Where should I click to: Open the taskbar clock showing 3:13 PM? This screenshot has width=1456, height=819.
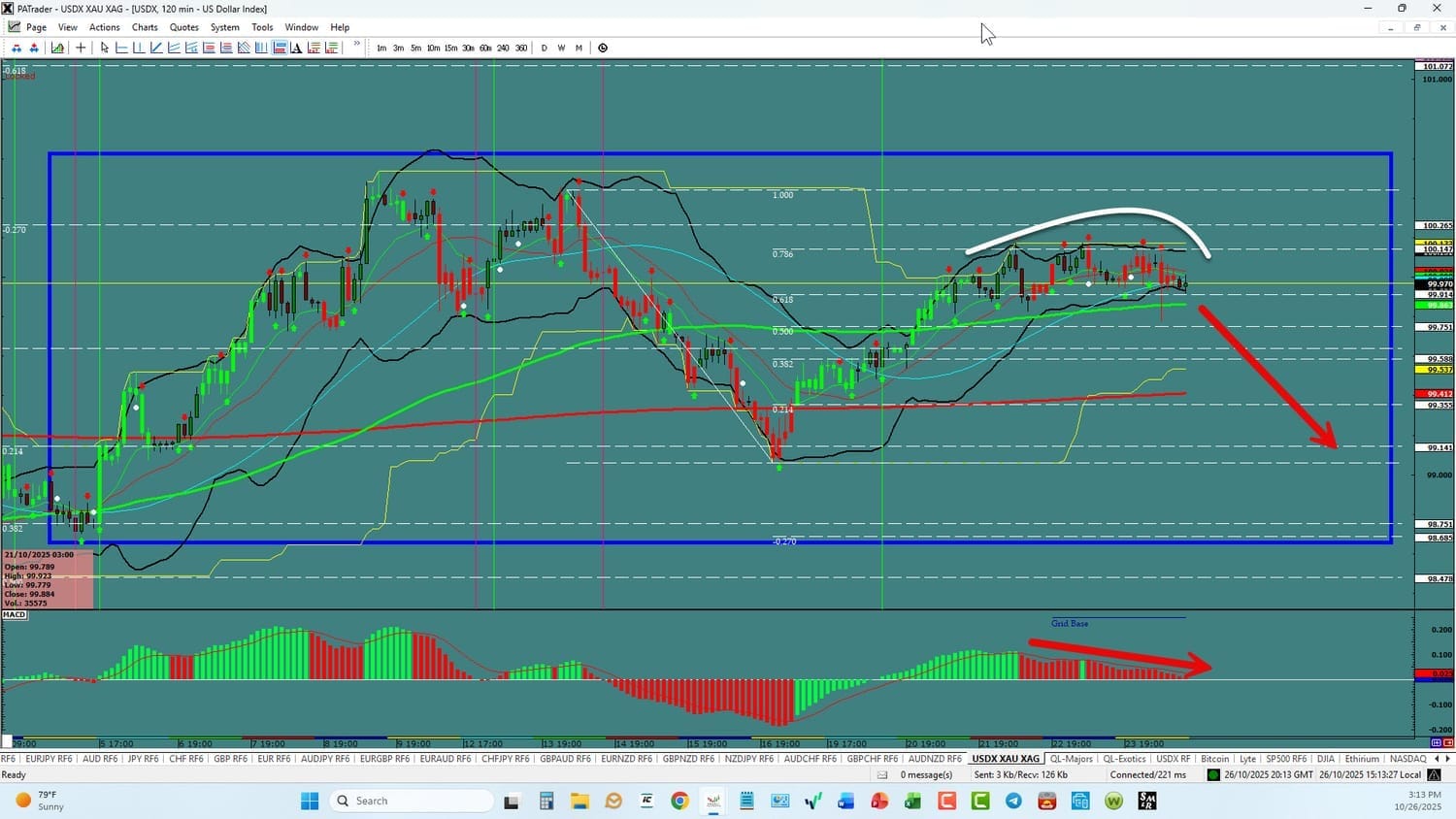[1419, 801]
